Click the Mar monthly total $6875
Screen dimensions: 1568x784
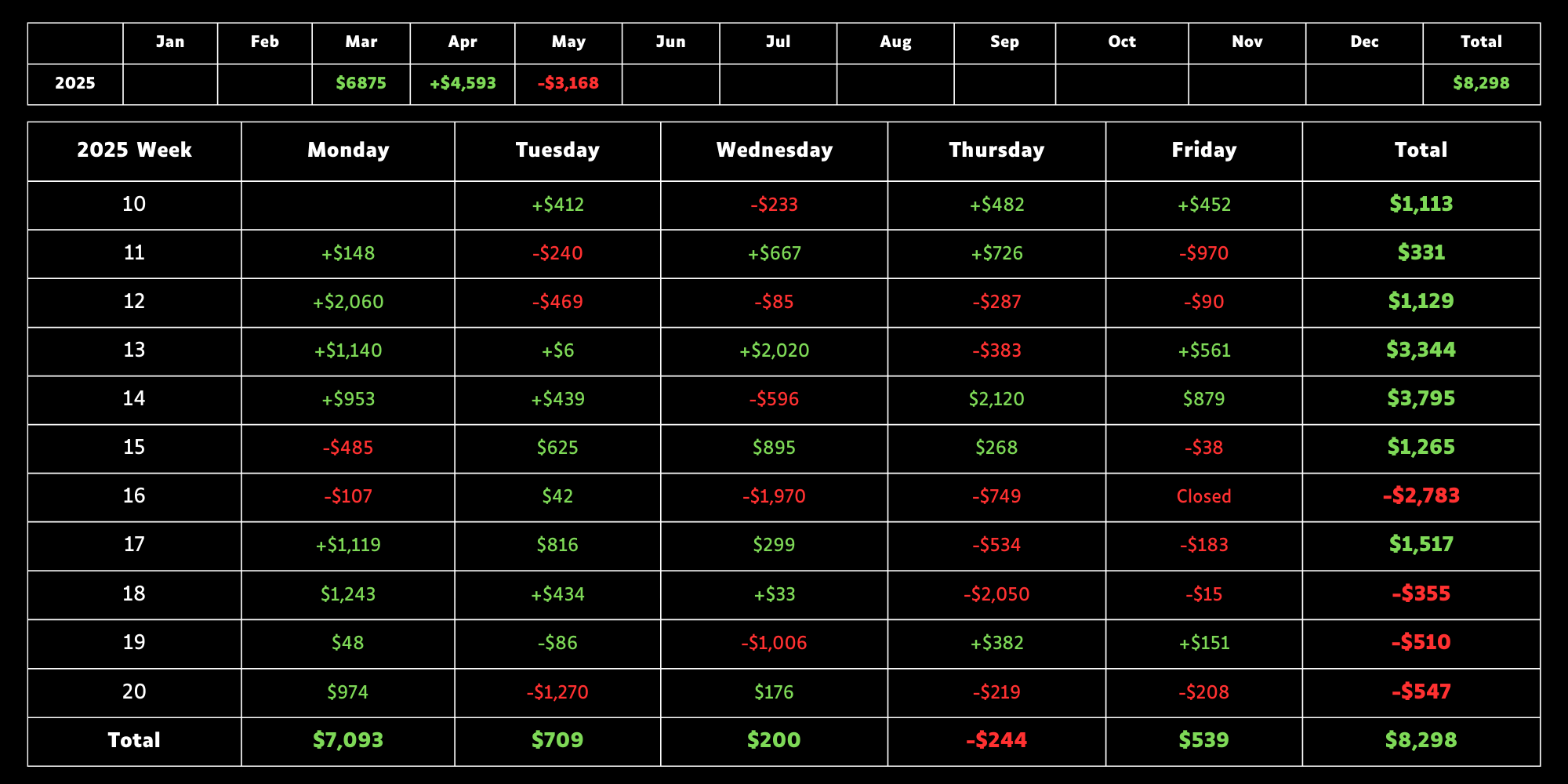coord(361,83)
